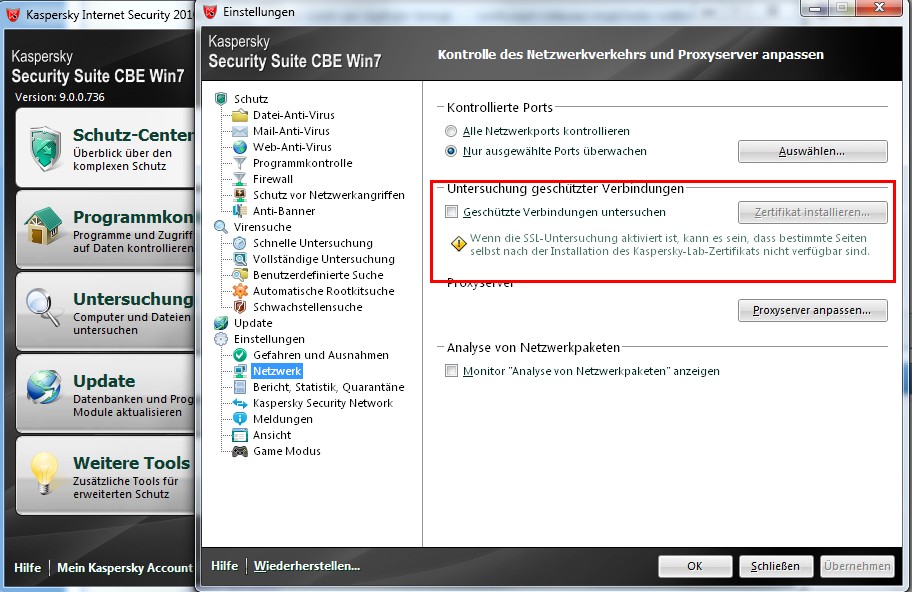912x592 pixels.
Task: Click the Automatische Rootkitsuche icon
Action: coord(240,291)
